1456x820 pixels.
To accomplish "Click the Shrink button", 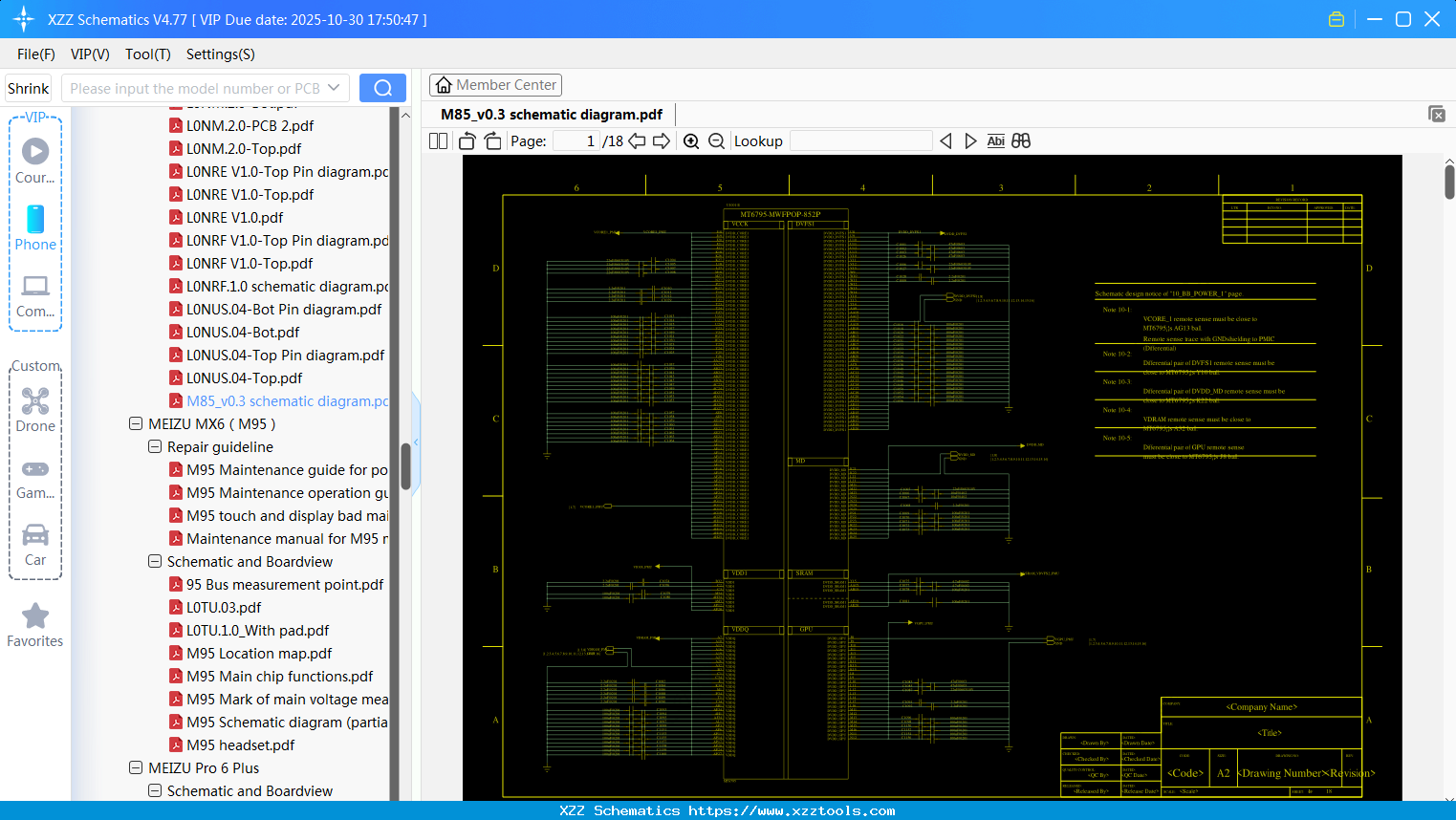I will [28, 87].
